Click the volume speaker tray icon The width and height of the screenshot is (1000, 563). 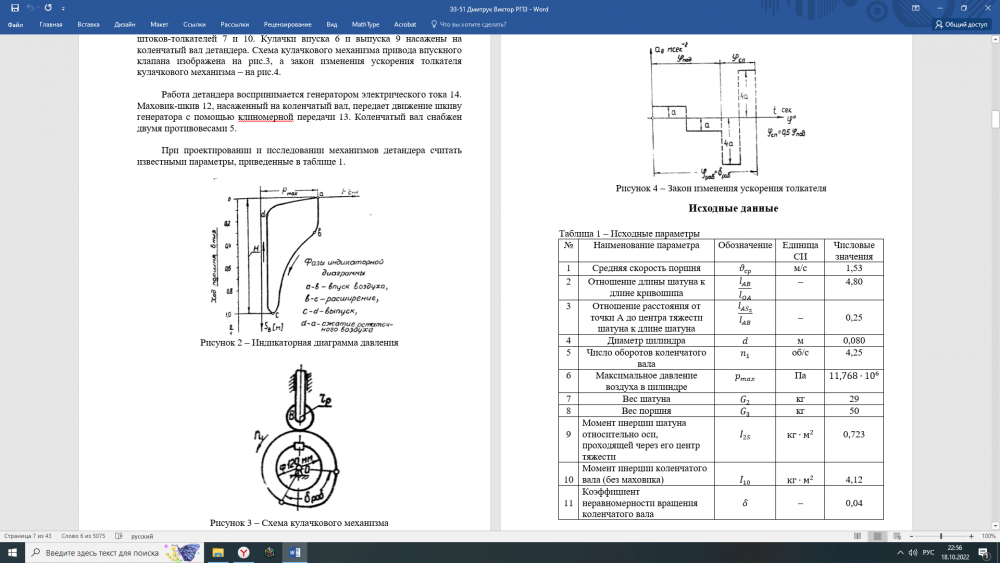[913, 553]
